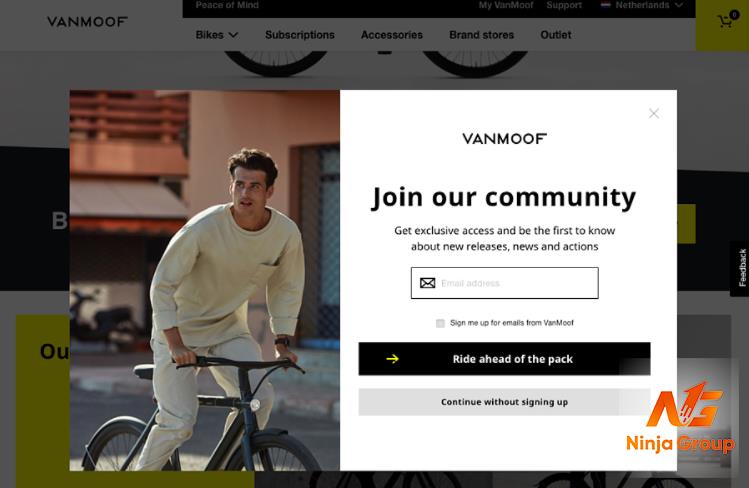749x488 pixels.
Task: Click the Ninja Group logo
Action: coord(681,417)
